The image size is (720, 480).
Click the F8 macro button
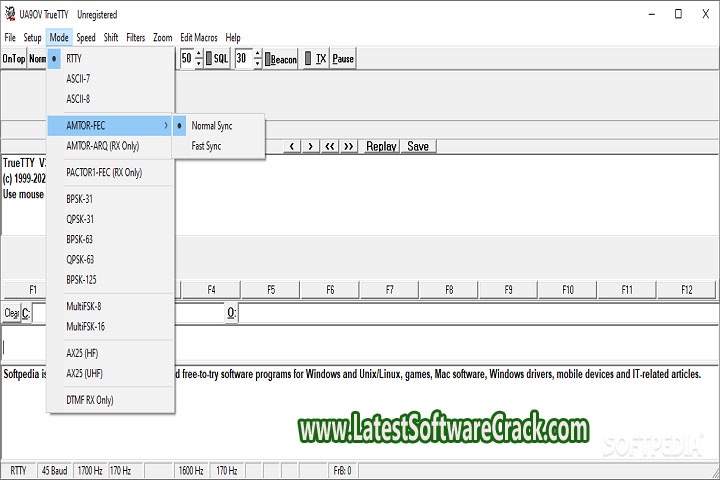pyautogui.click(x=449, y=290)
